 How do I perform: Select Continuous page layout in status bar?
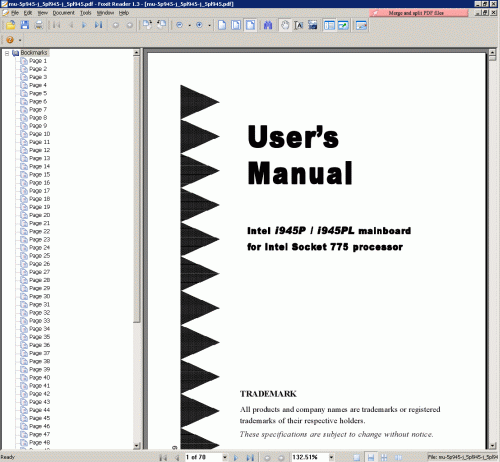coord(370,457)
